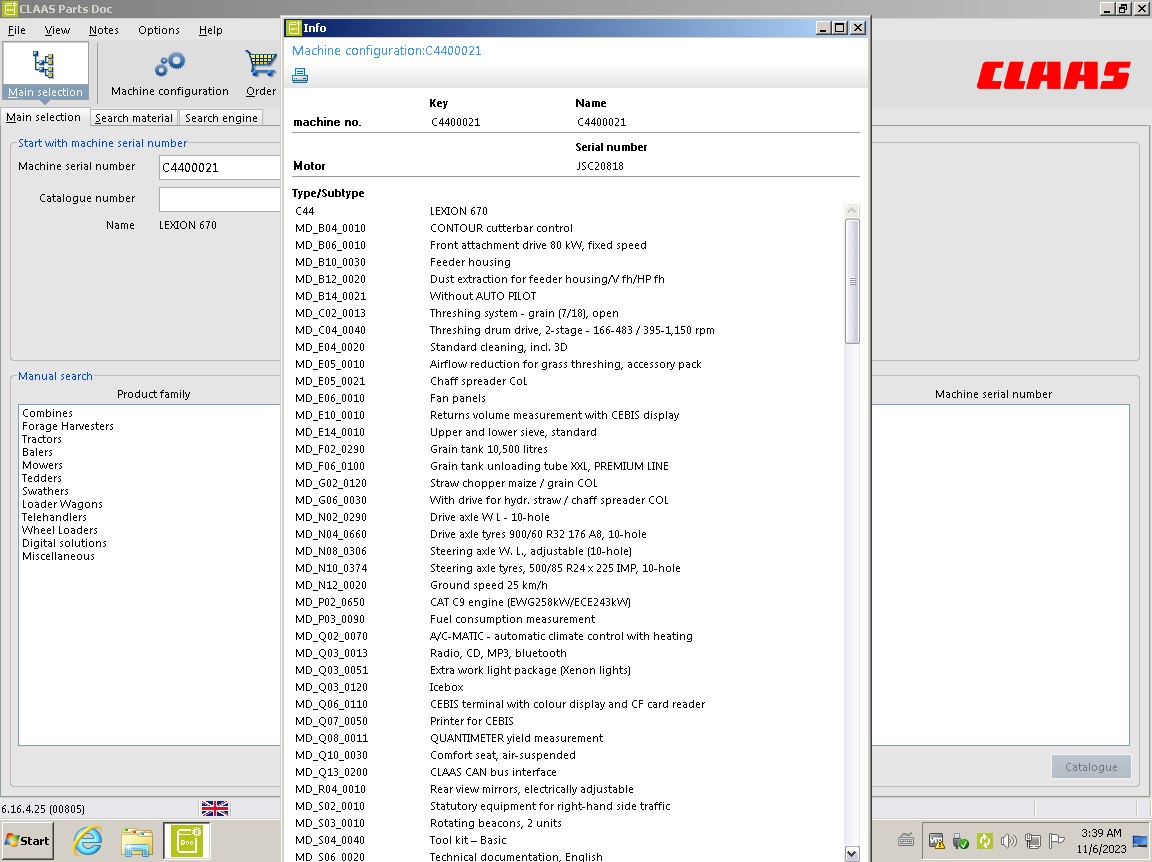Click the Grain tank 10,500 litres row
Viewport: 1152px width, 862px height.
pyautogui.click(x=568, y=449)
